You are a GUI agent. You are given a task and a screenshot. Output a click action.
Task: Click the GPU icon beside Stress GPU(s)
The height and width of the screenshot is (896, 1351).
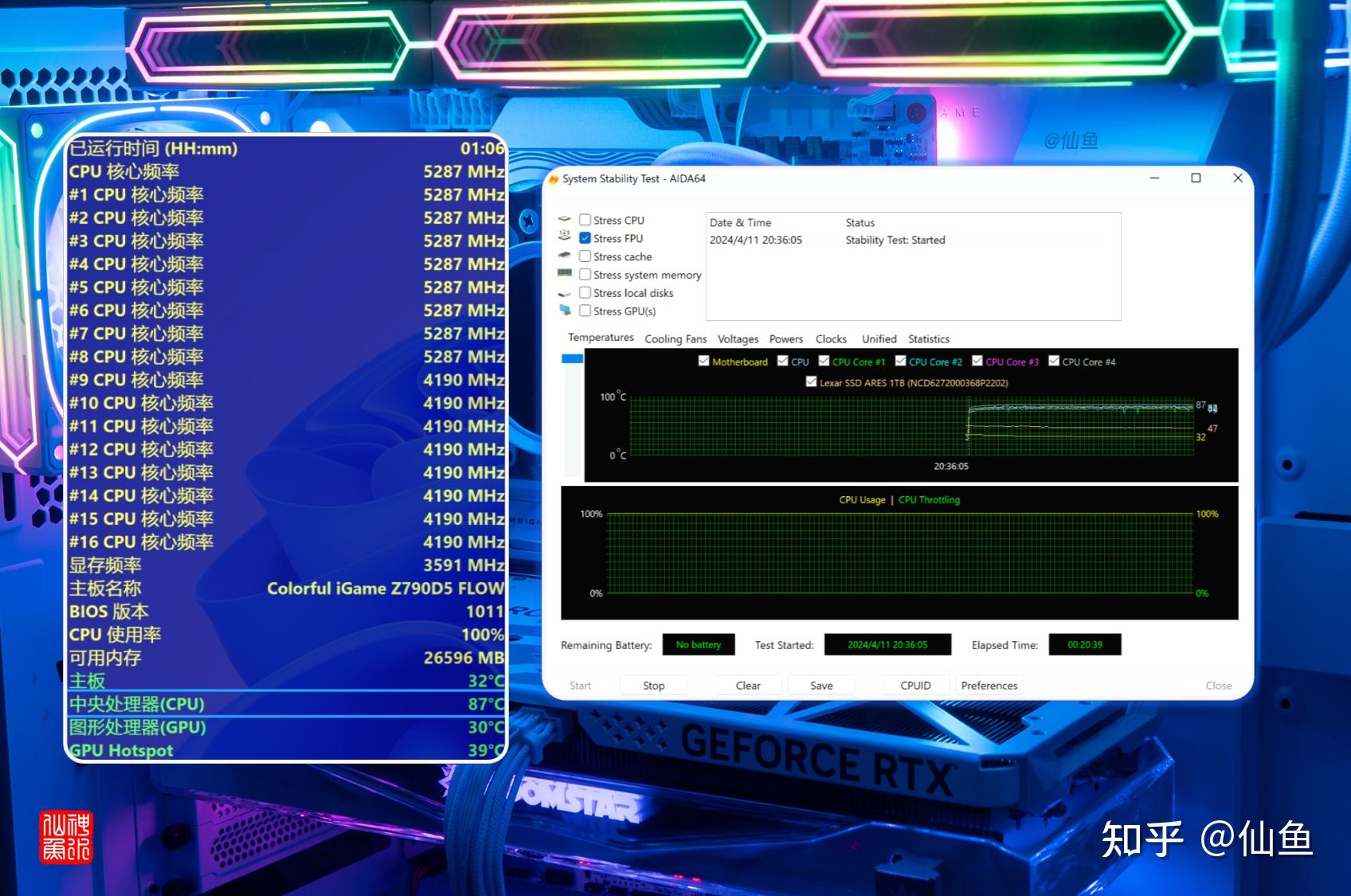[x=566, y=311]
